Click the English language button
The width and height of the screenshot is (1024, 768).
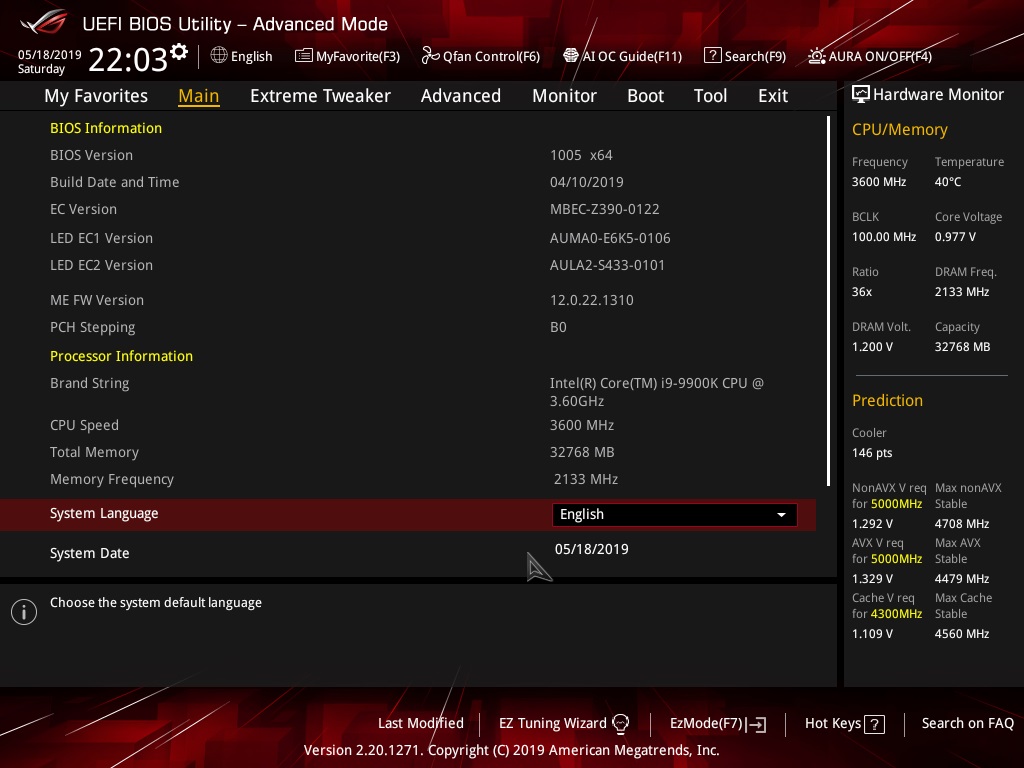point(242,56)
